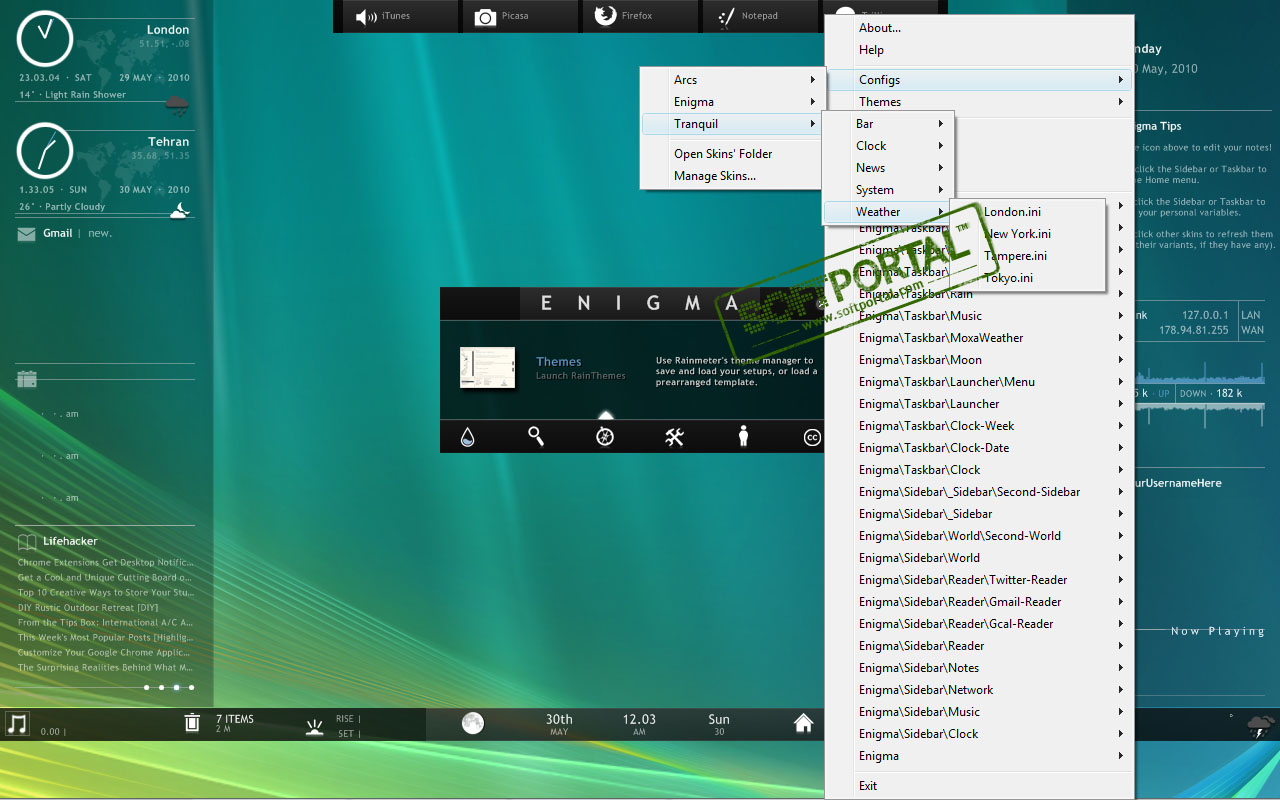Image resolution: width=1280 pixels, height=800 pixels.
Task: Click the '7 ITEMS' recycle bin count
Action: 235,719
